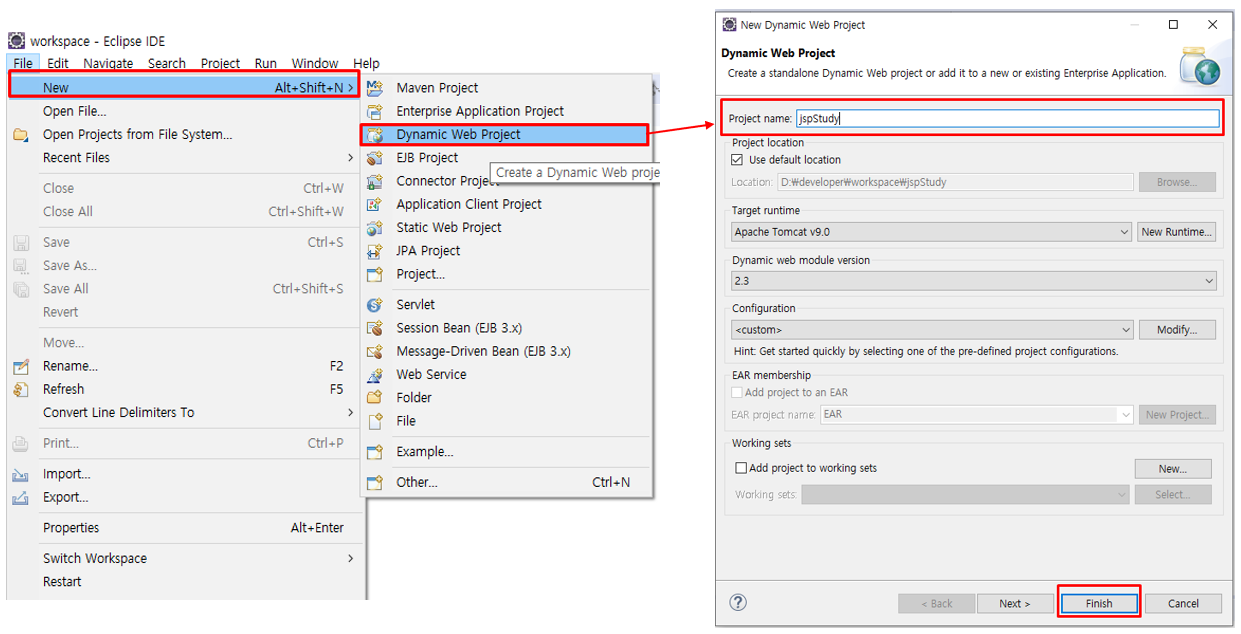Open the Run menu

(x=266, y=63)
